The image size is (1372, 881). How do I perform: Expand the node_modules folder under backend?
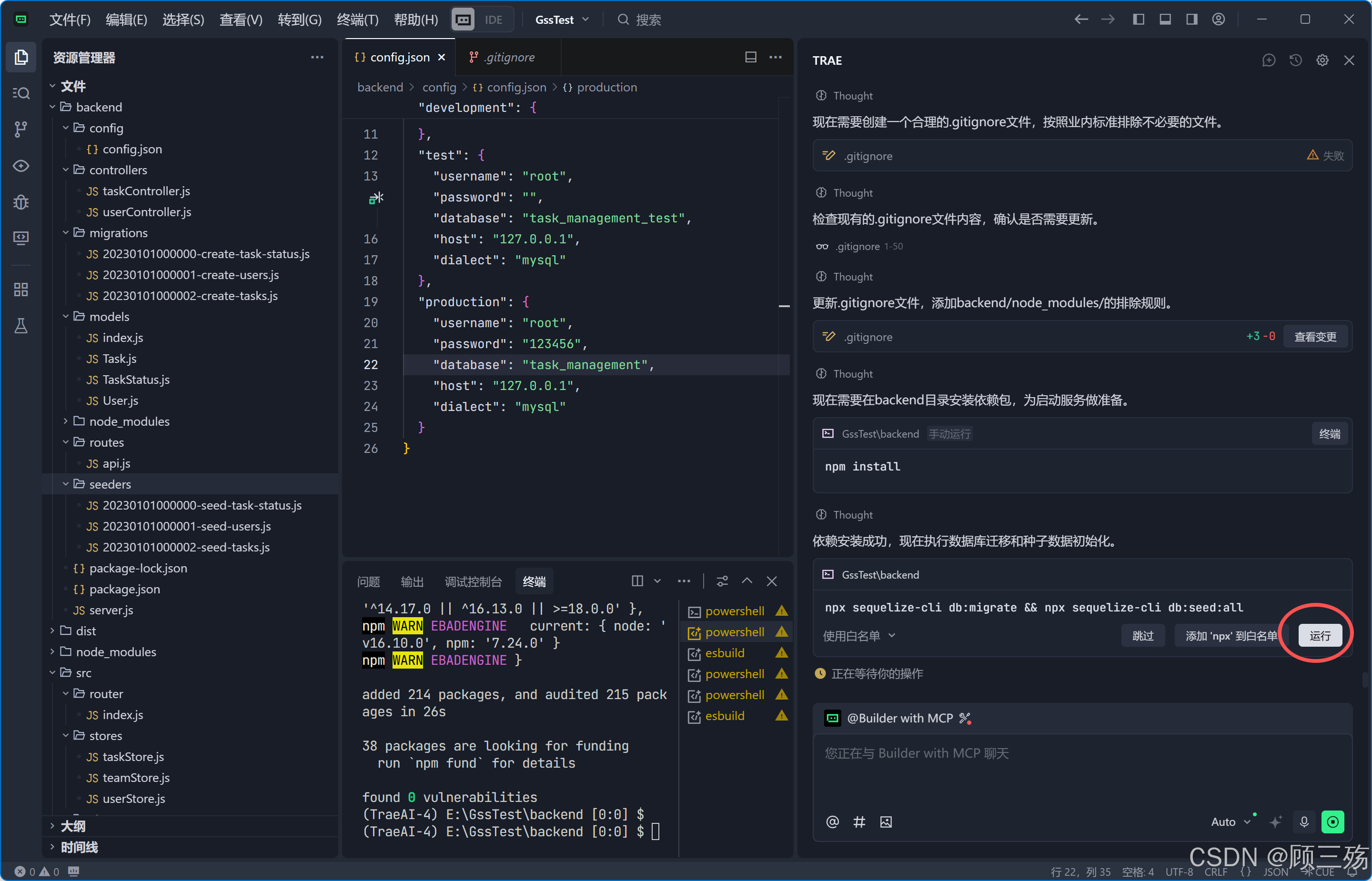(x=129, y=421)
